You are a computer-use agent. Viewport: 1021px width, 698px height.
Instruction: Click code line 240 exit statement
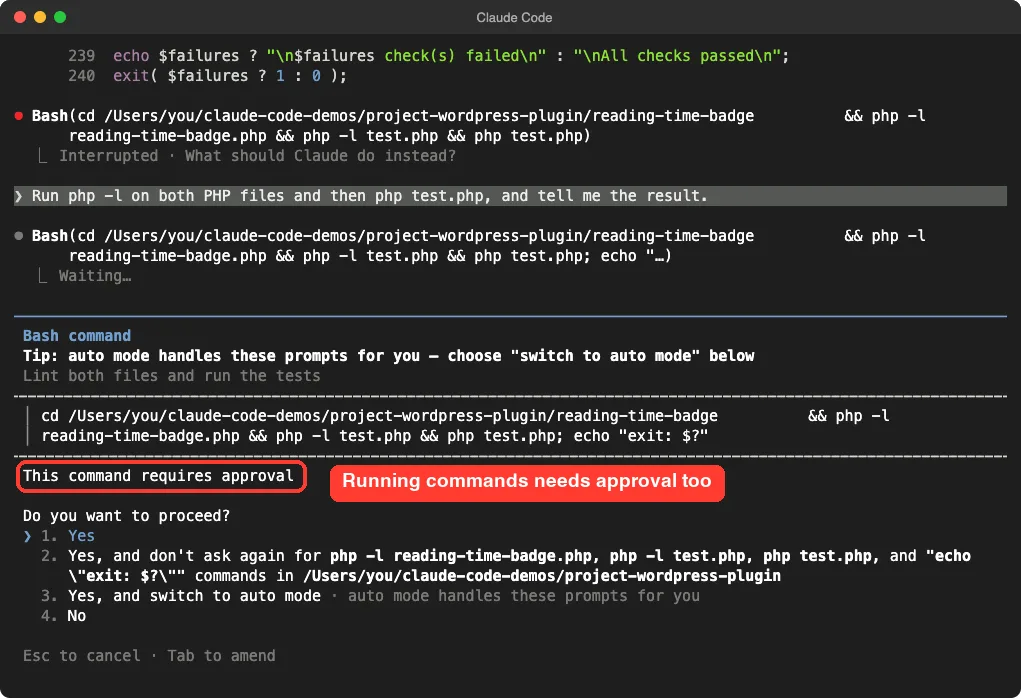coord(207,76)
